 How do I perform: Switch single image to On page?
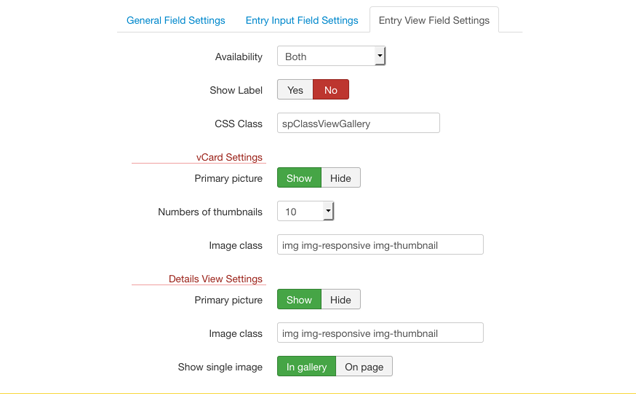[x=364, y=366]
